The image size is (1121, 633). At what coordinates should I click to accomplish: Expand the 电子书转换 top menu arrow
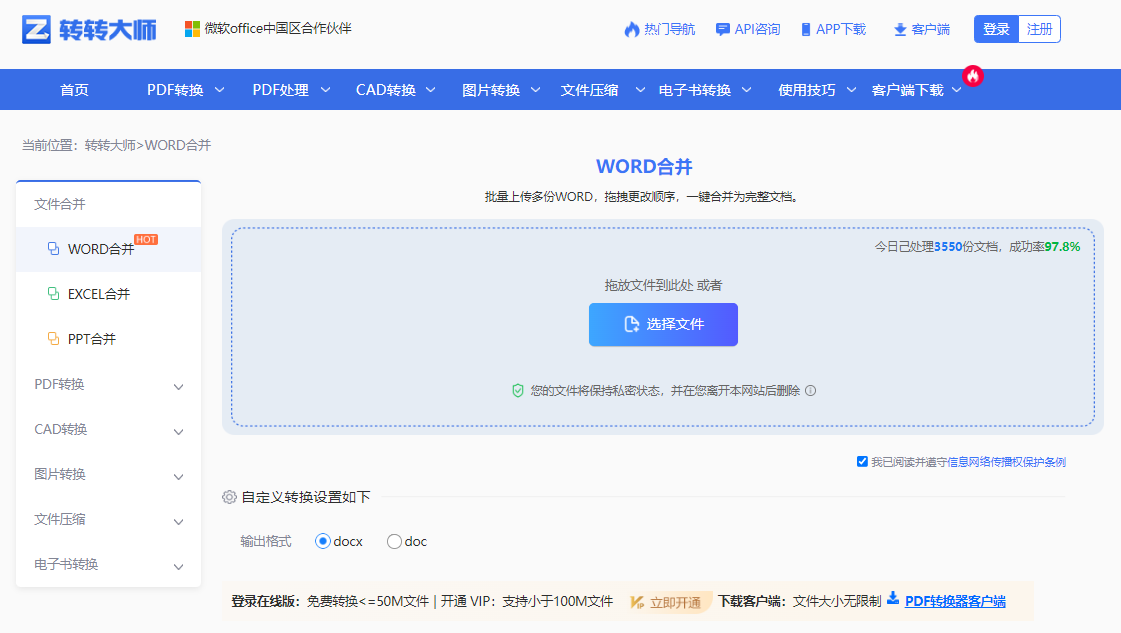click(x=746, y=90)
